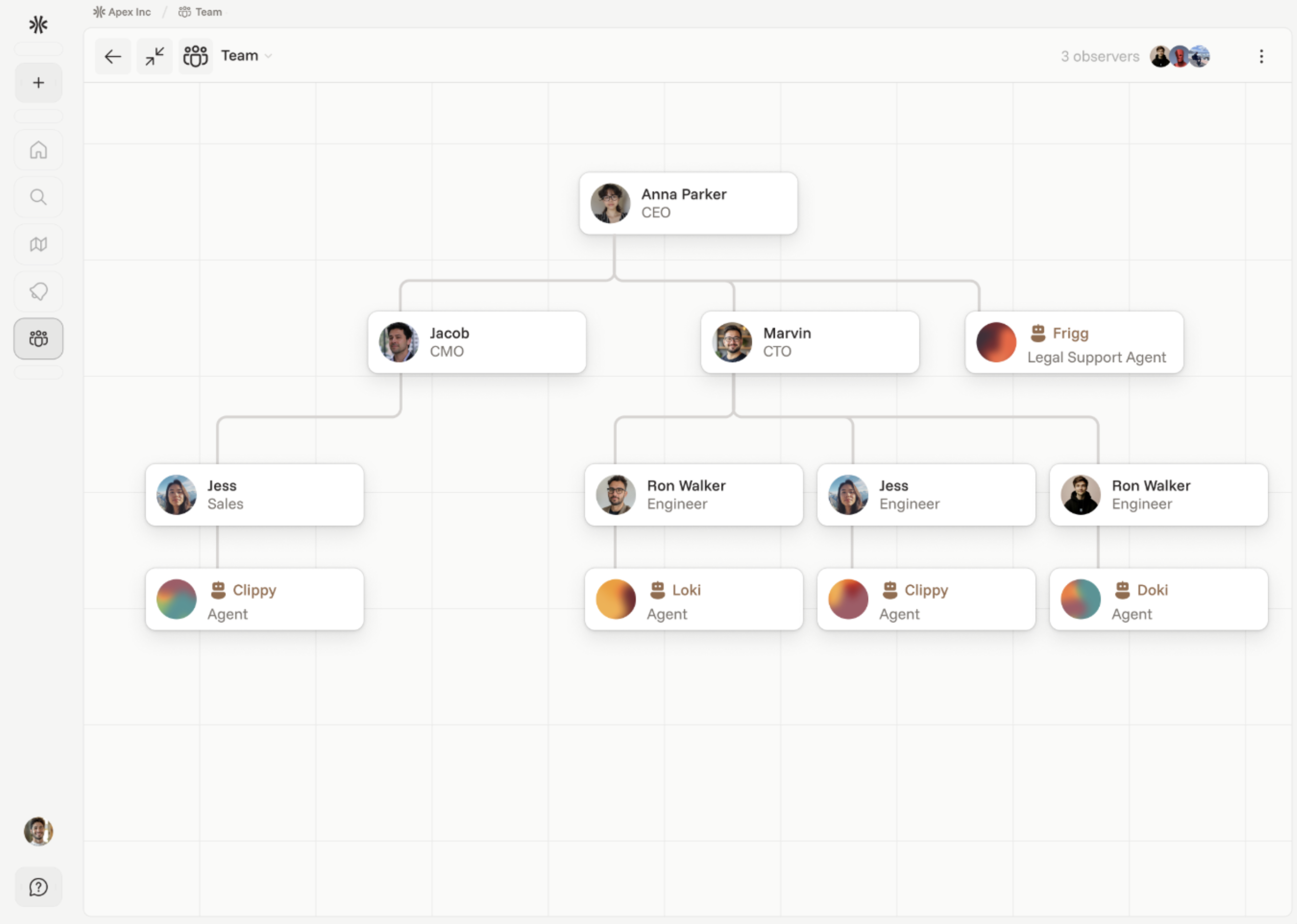This screenshot has height=924, width=1297.
Task: Expand the Team dropdown in the toolbar
Action: click(x=269, y=56)
